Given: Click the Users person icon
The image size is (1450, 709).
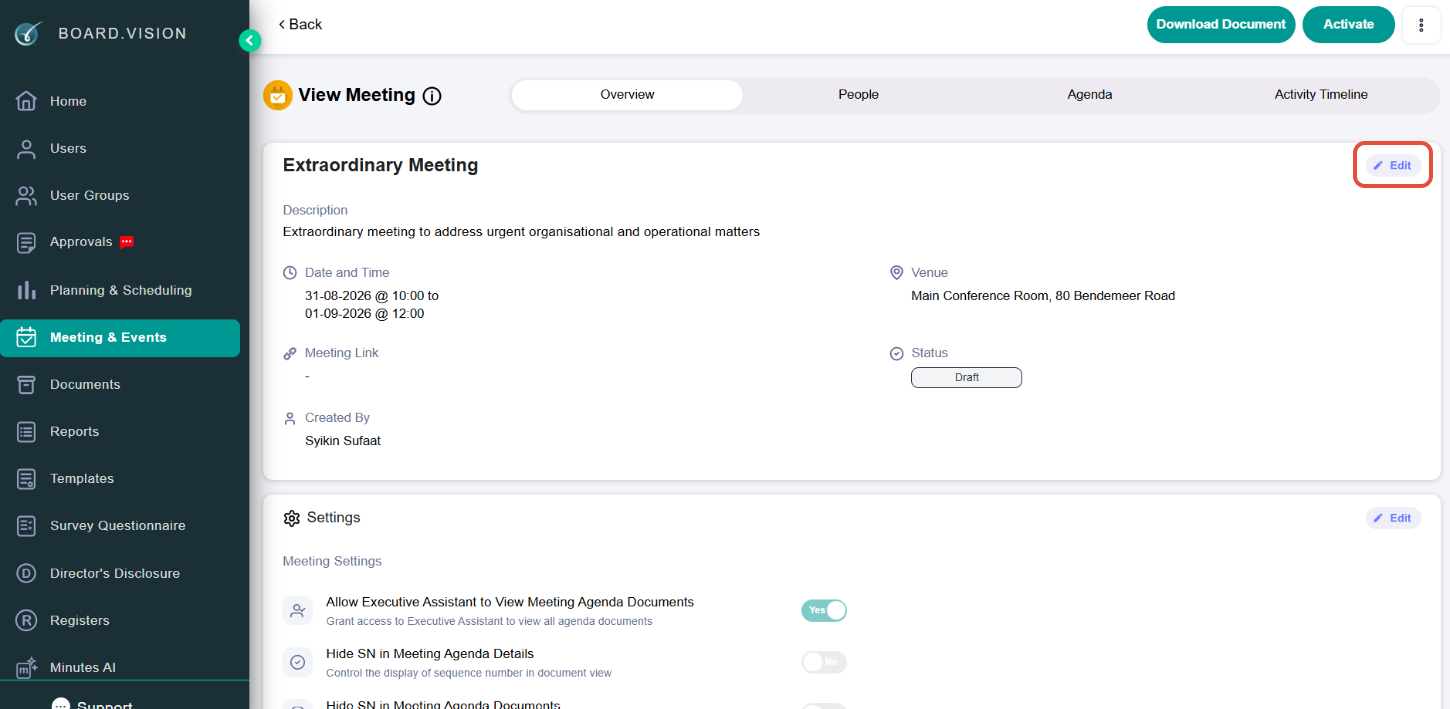Looking at the screenshot, I should (27, 148).
